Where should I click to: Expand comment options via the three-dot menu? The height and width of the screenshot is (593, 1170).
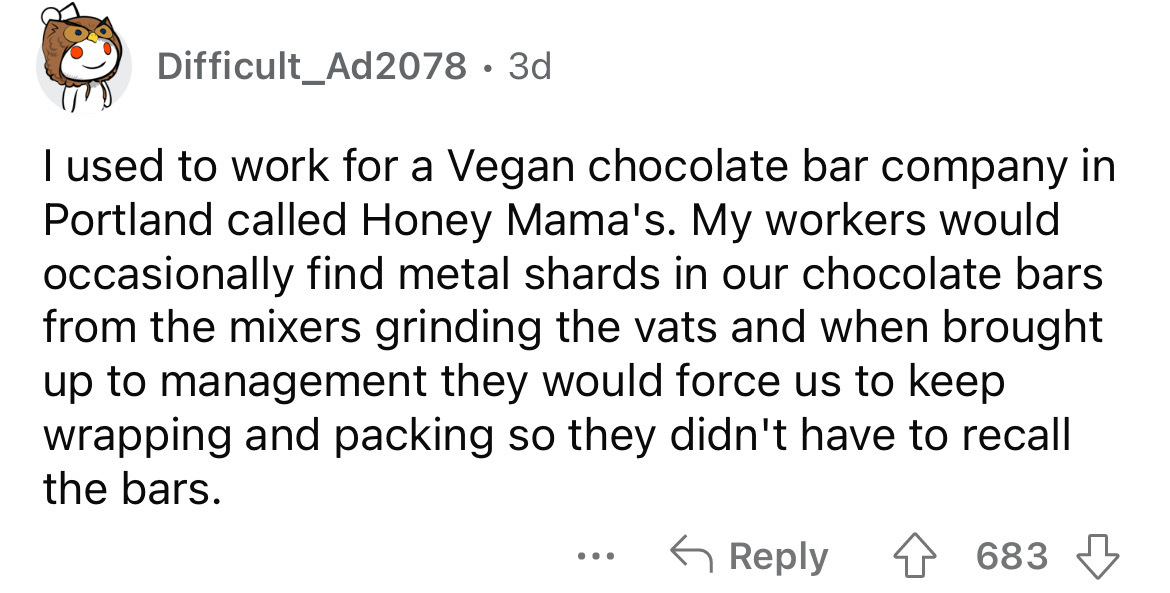click(x=595, y=556)
